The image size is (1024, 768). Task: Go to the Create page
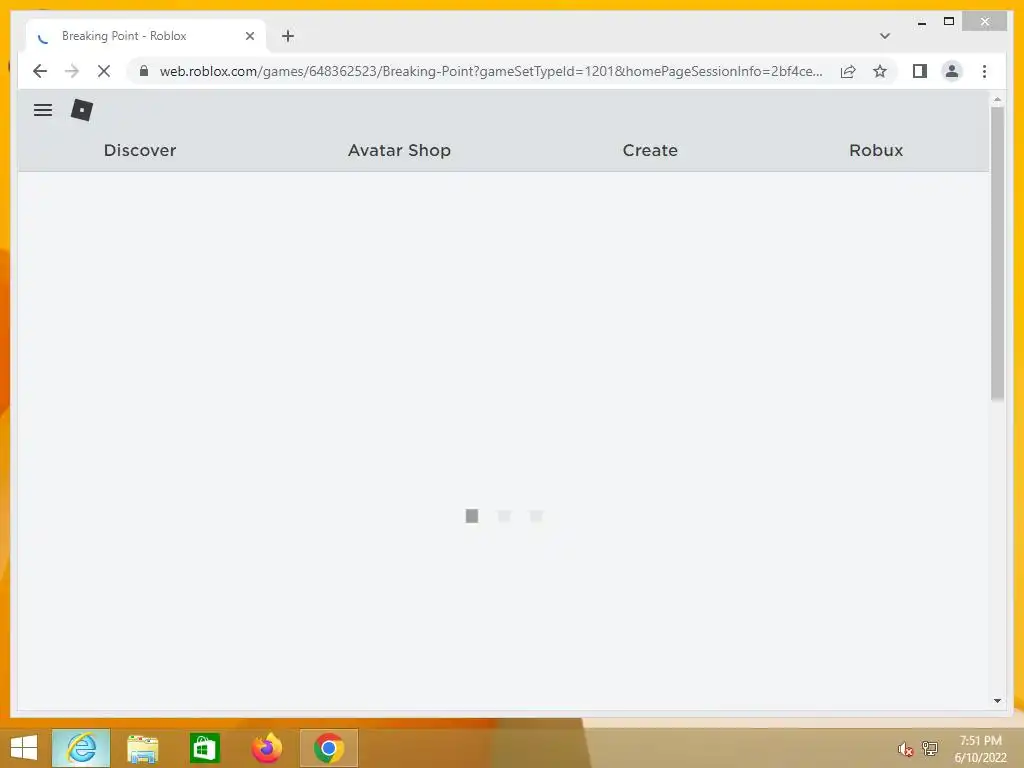[650, 150]
